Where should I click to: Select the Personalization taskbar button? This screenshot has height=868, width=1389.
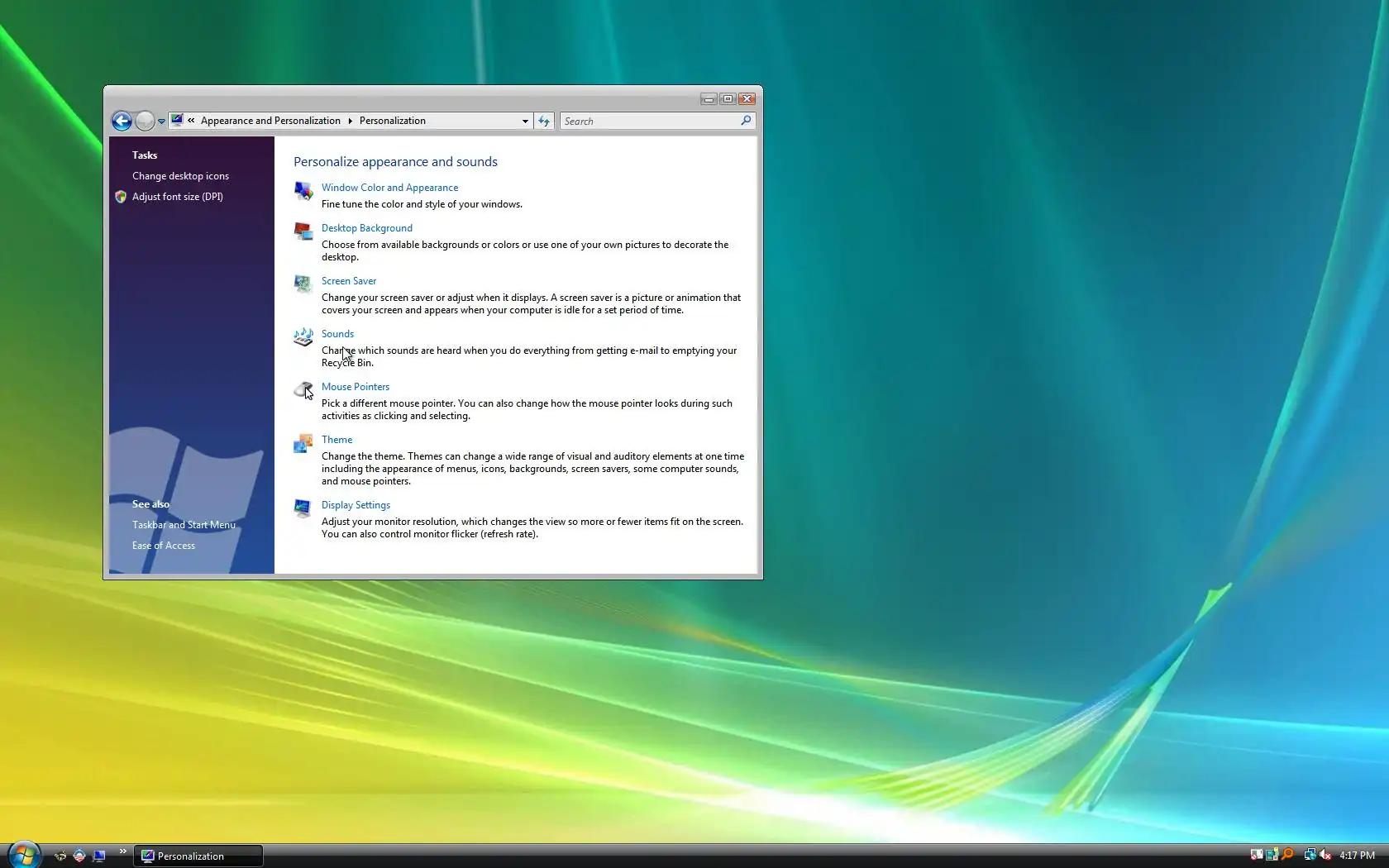(x=198, y=856)
